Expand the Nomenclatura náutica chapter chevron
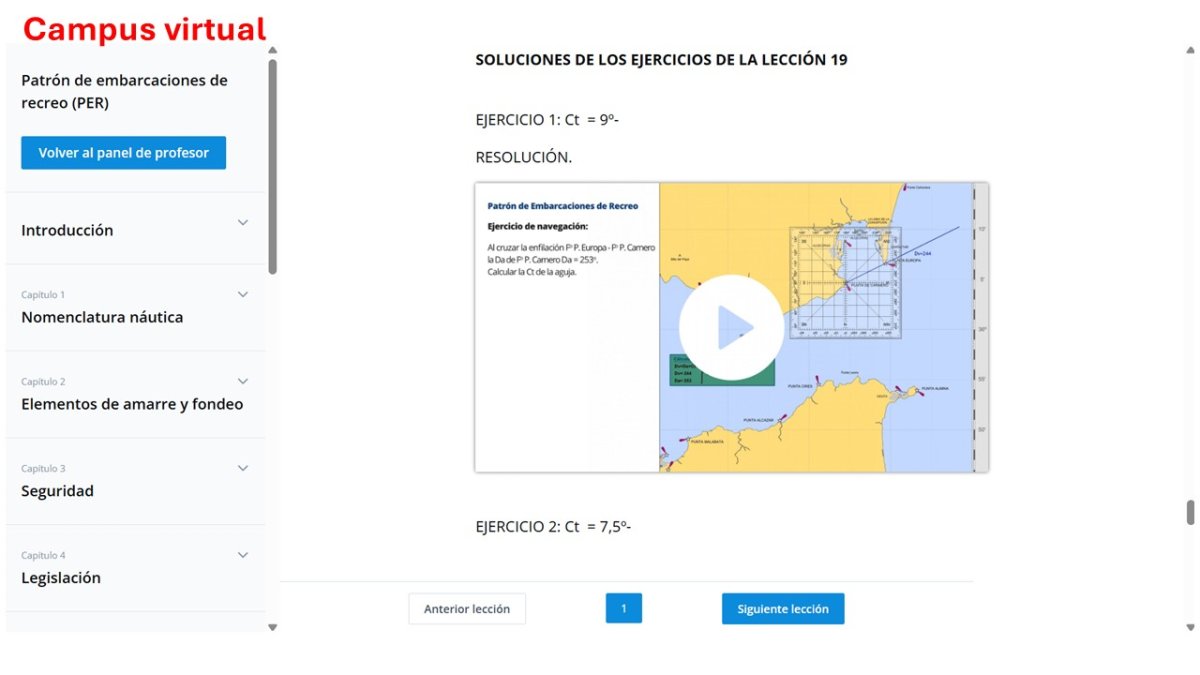1200x675 pixels. 243,294
